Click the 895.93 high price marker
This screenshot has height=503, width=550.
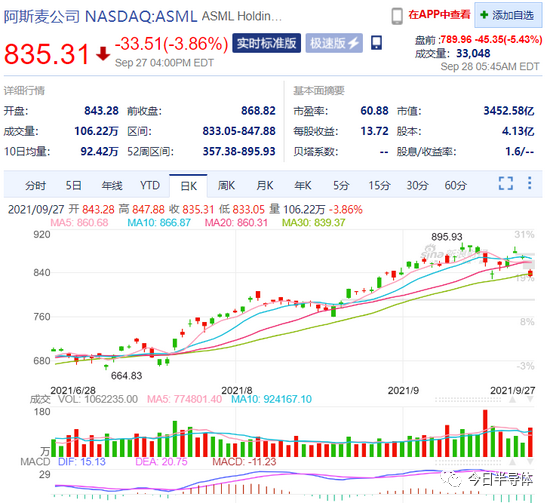[447, 237]
